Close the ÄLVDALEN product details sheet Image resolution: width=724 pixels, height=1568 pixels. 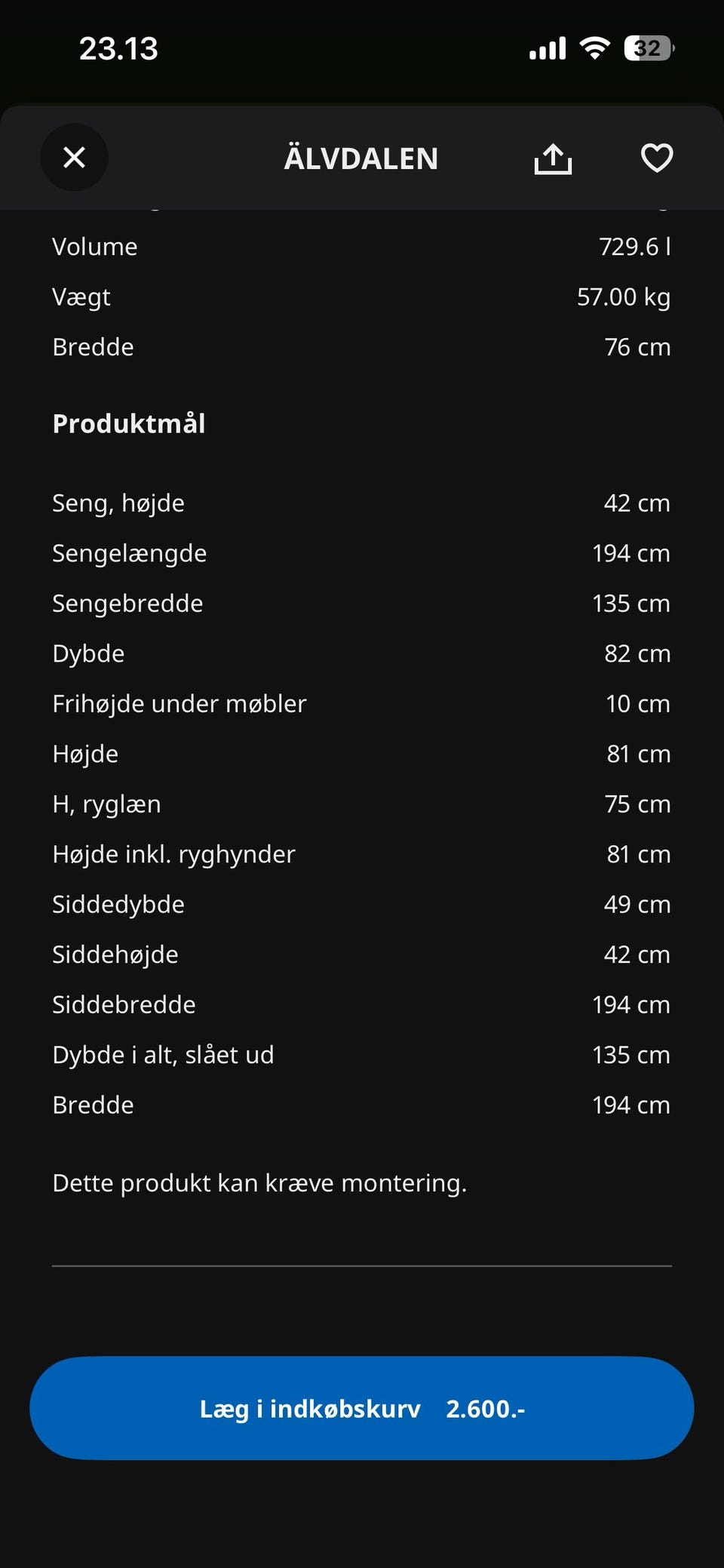click(74, 158)
